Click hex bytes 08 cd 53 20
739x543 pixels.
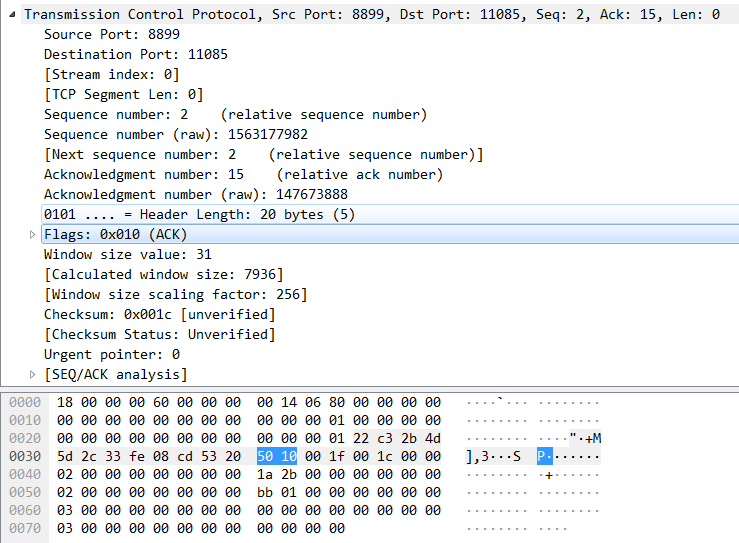(197, 456)
